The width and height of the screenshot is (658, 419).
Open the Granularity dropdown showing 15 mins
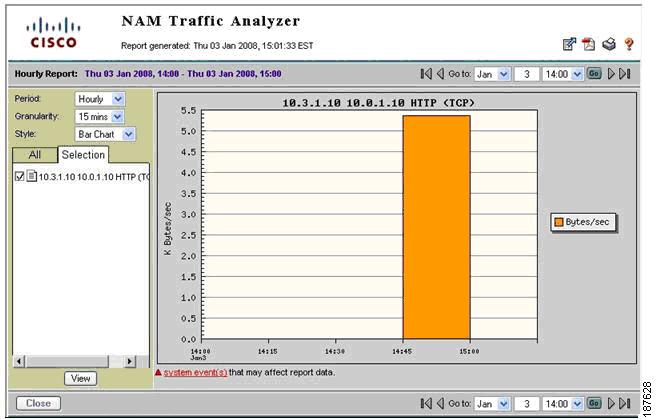click(x=99, y=117)
